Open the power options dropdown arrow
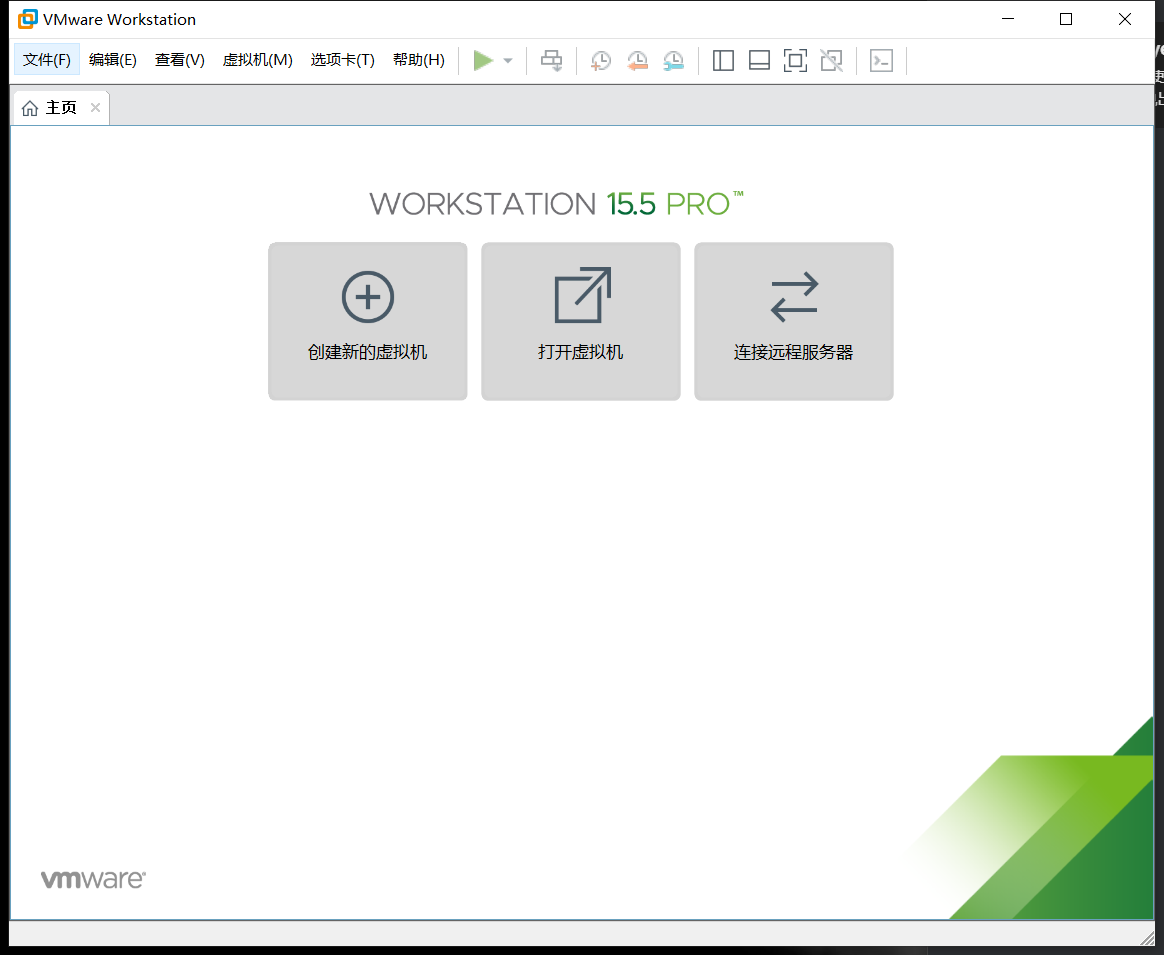This screenshot has height=955, width=1164. (507, 60)
